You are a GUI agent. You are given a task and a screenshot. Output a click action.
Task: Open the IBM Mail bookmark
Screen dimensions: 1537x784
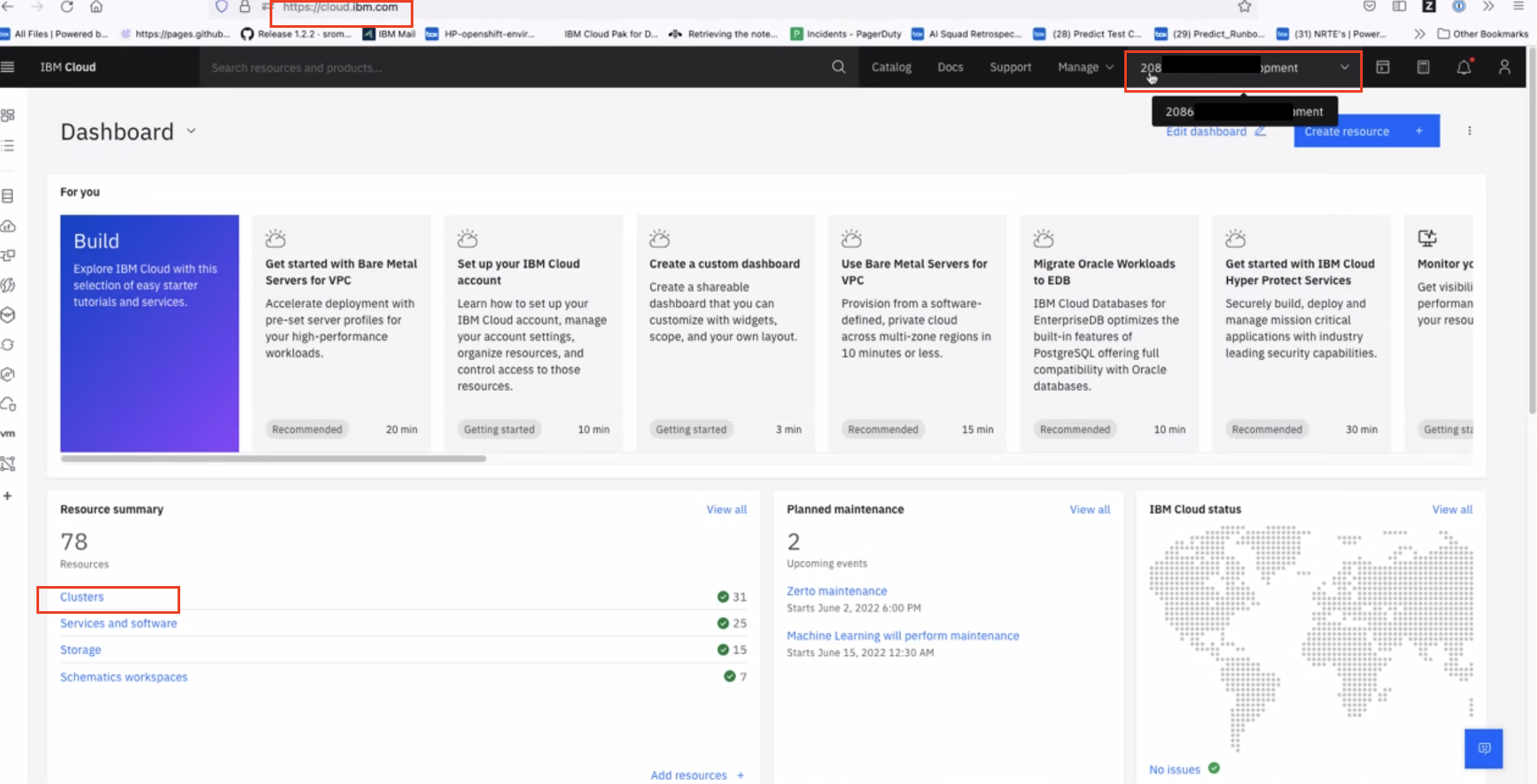389,34
